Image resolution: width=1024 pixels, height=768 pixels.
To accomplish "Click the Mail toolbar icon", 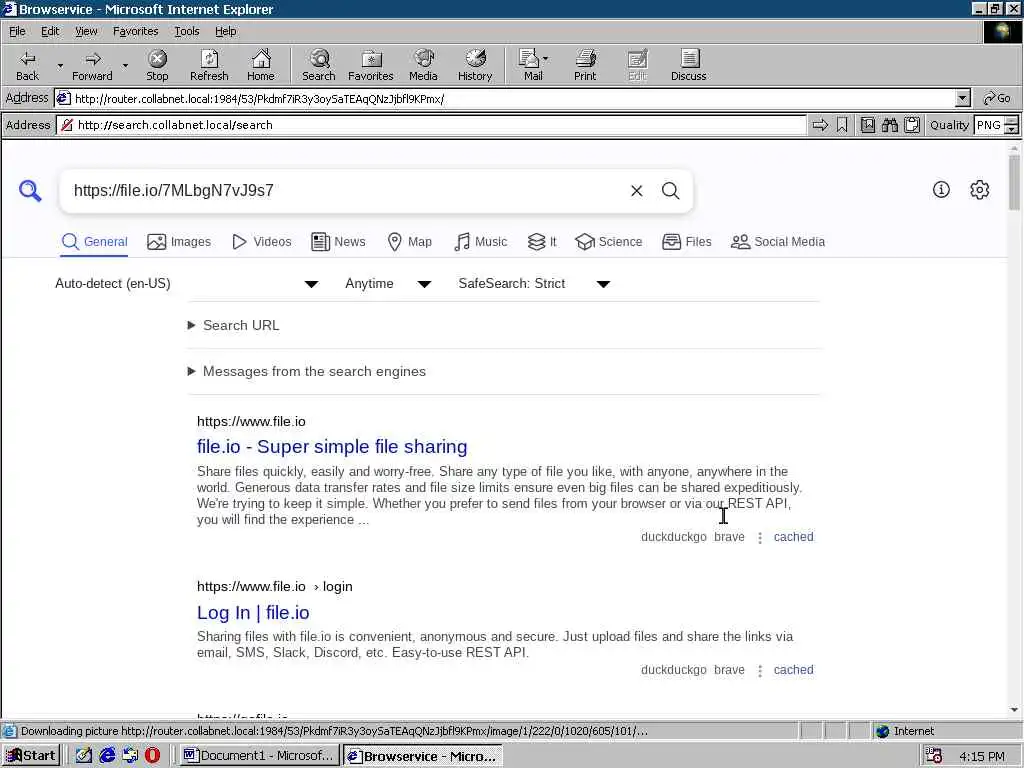I will 533,65.
